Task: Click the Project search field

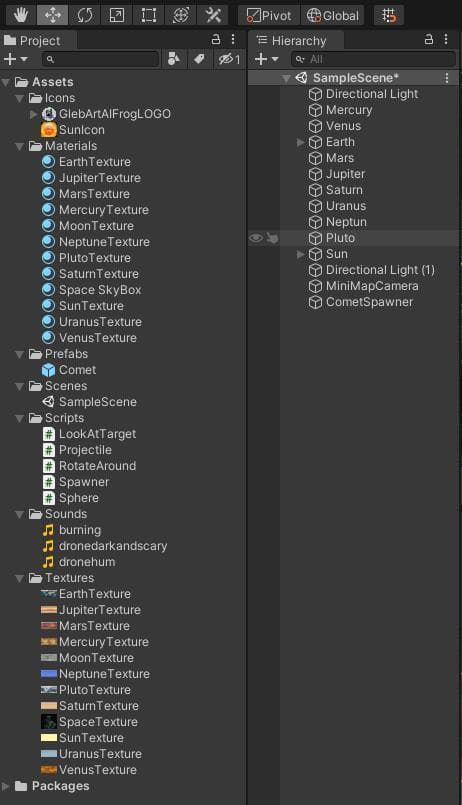Action: point(101,59)
